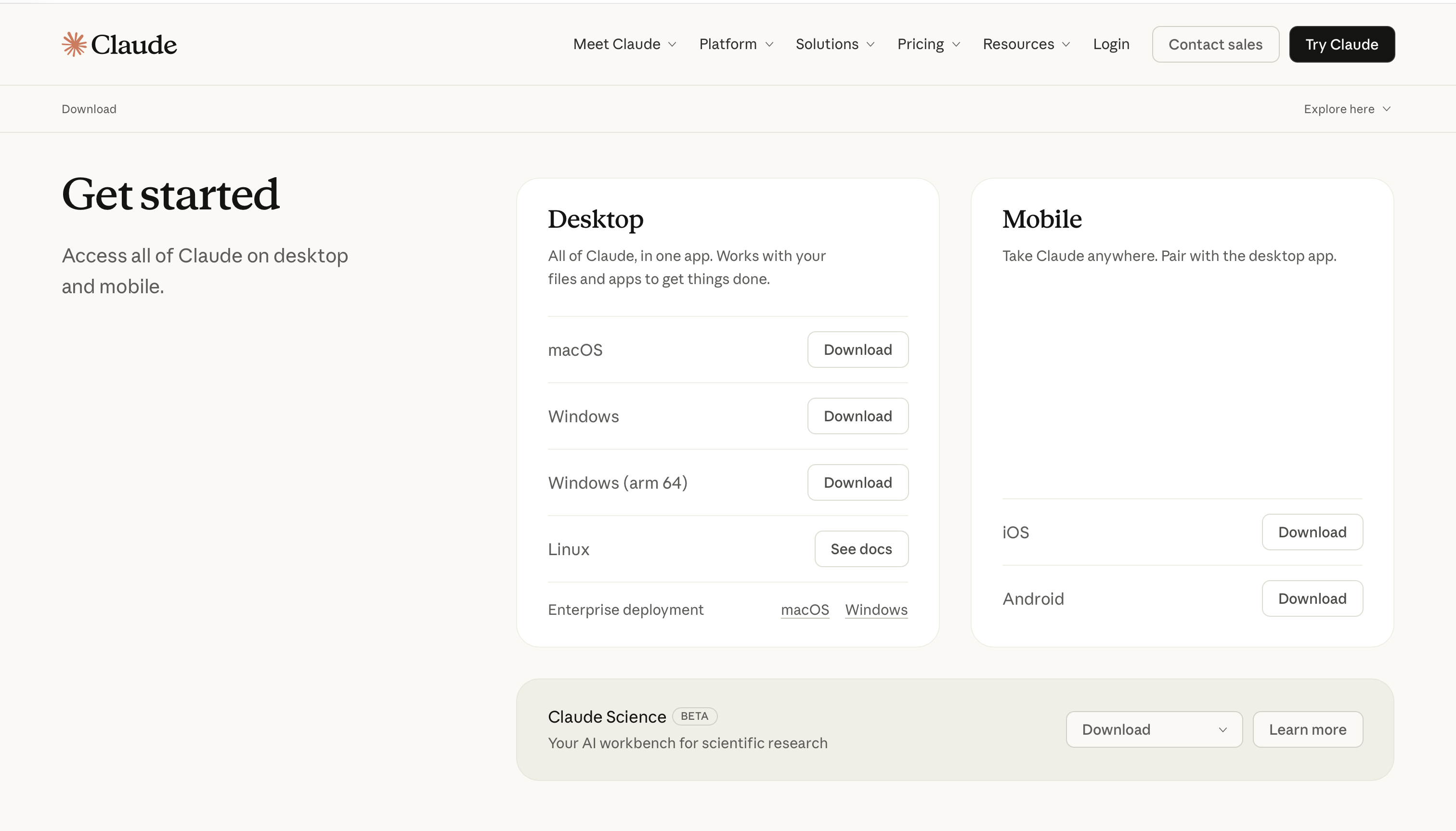Click 'Take Claude anywhere' description text
The image size is (1456, 831).
click(1169, 256)
